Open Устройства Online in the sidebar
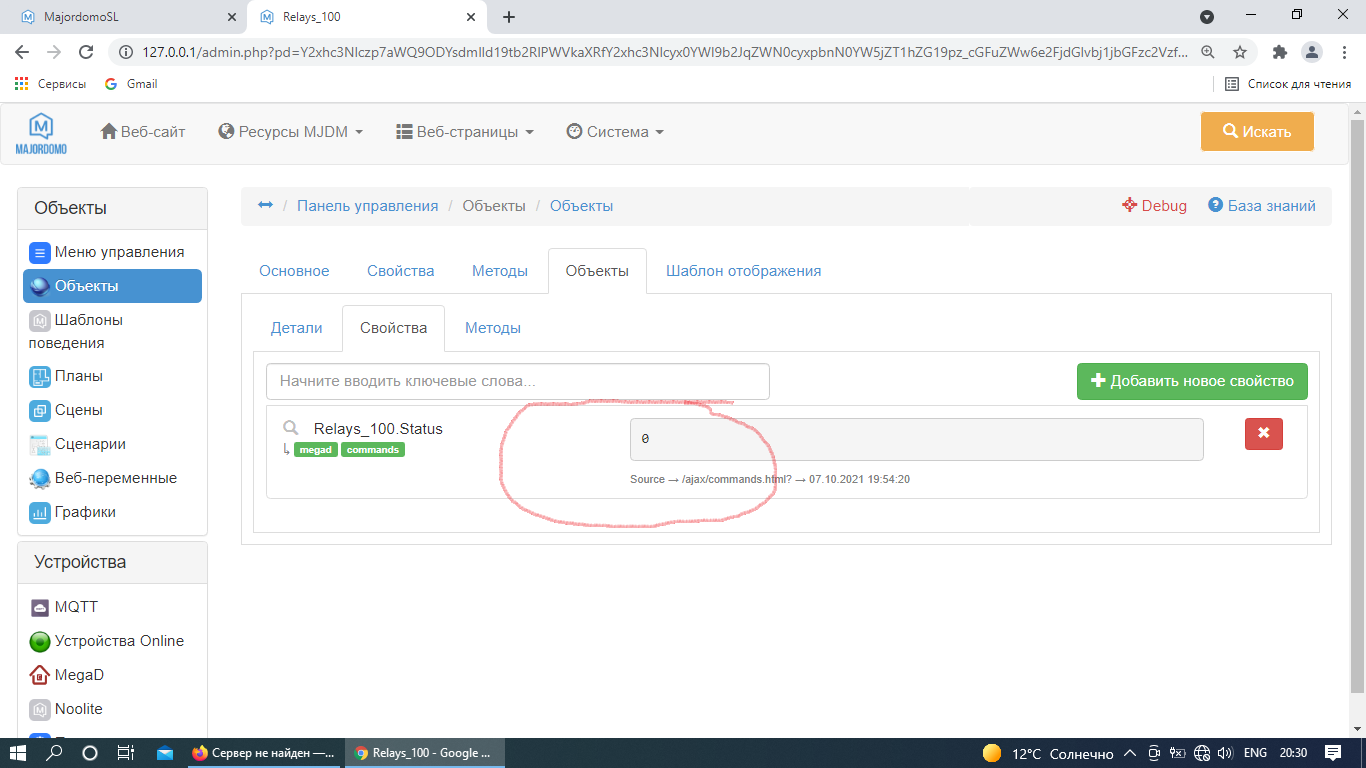Screen dimensions: 1366x768 (107, 641)
